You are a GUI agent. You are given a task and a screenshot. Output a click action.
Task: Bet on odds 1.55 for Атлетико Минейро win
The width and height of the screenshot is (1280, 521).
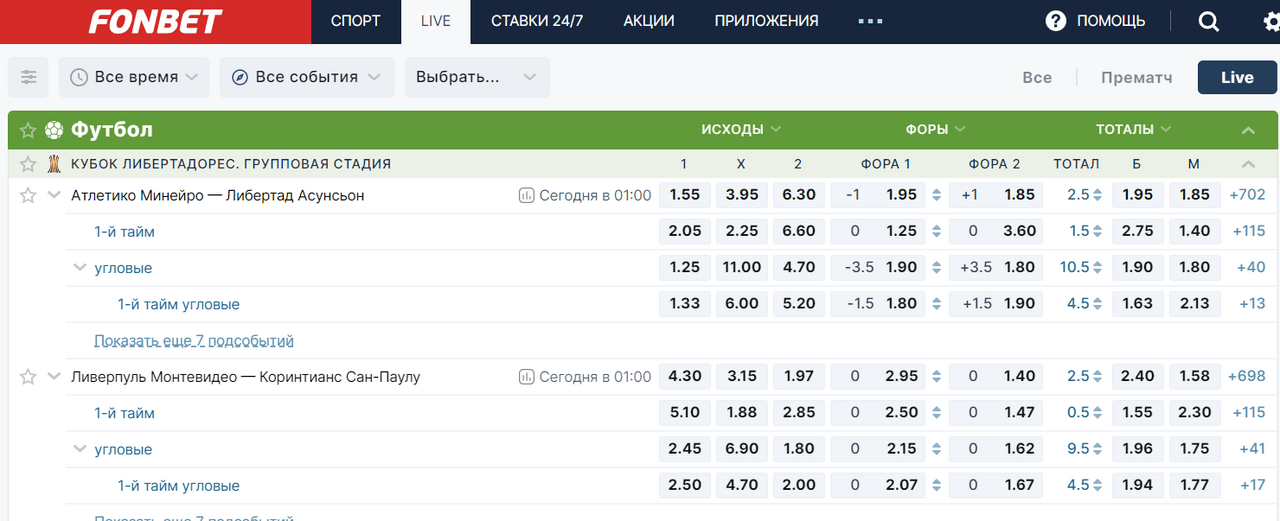[x=684, y=195]
